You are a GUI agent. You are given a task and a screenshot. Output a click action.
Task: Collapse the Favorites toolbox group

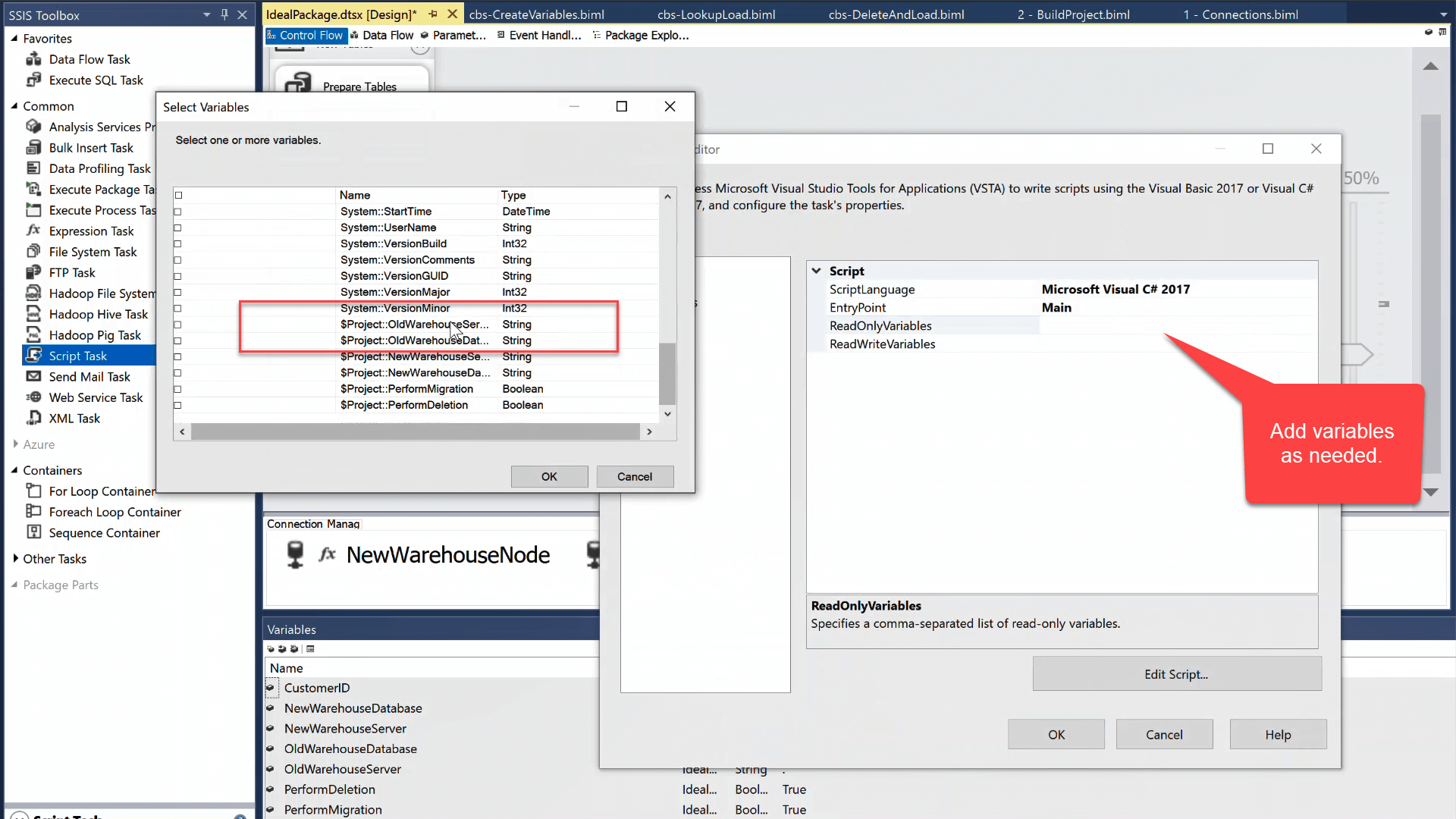tap(14, 38)
